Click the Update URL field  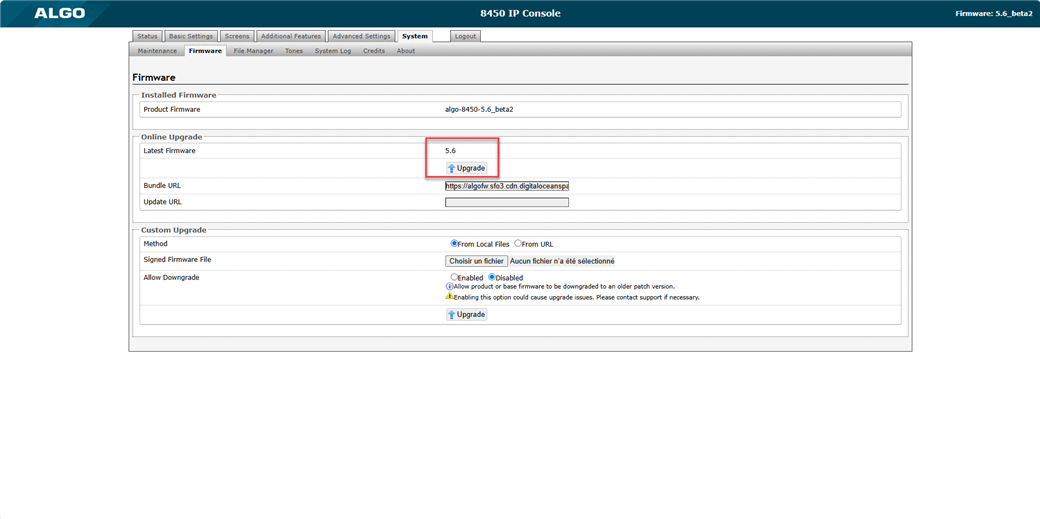tap(506, 202)
